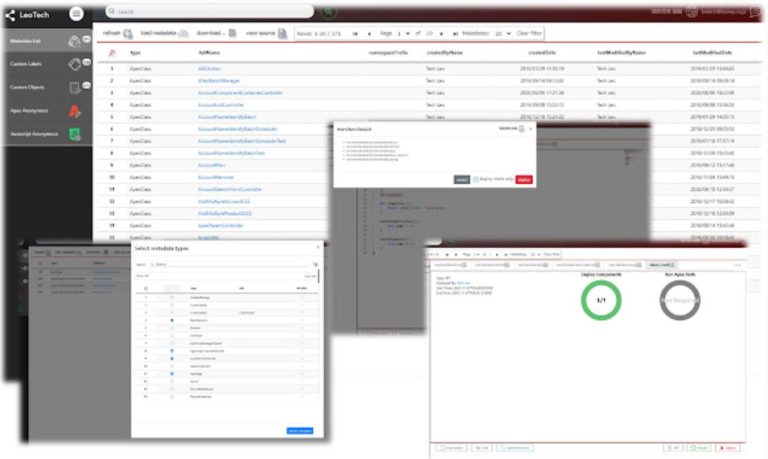This screenshot has width=768, height=459.
Task: Expand the download dropdown in toolbar
Action: pos(232,33)
